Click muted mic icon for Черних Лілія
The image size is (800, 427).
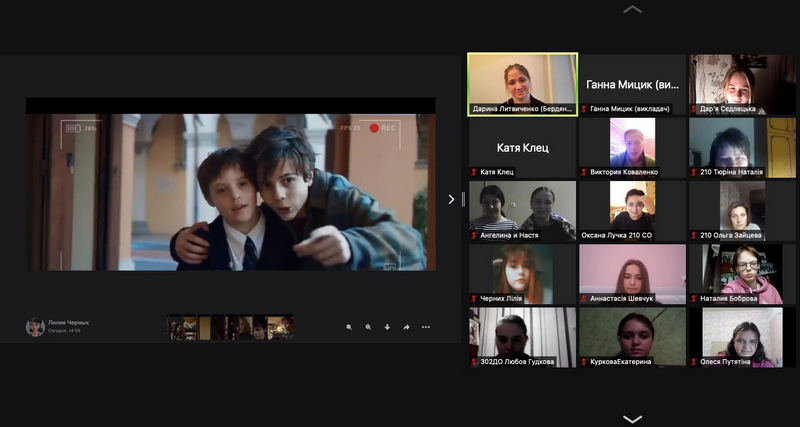tap(474, 299)
